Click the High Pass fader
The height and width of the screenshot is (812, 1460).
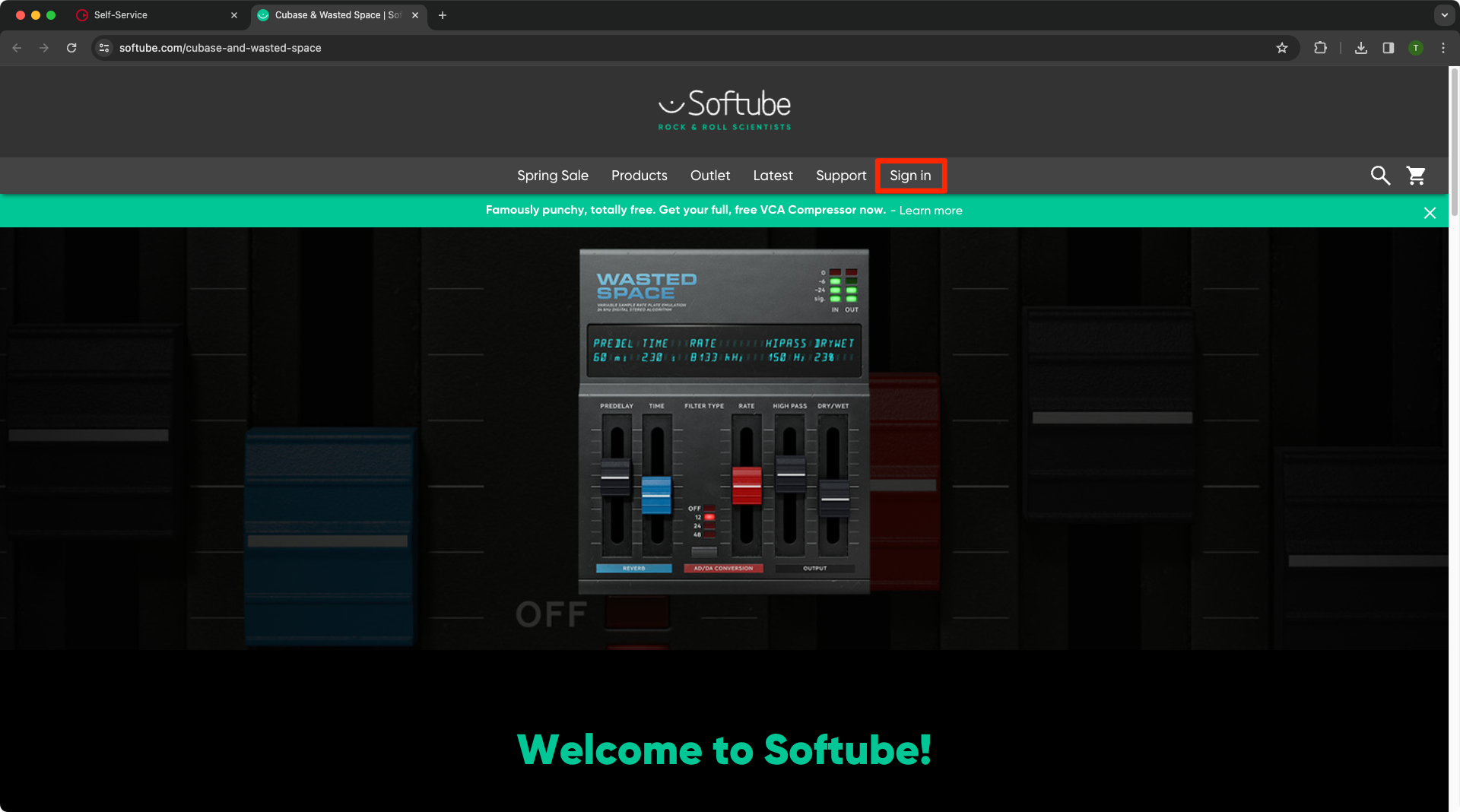[791, 473]
